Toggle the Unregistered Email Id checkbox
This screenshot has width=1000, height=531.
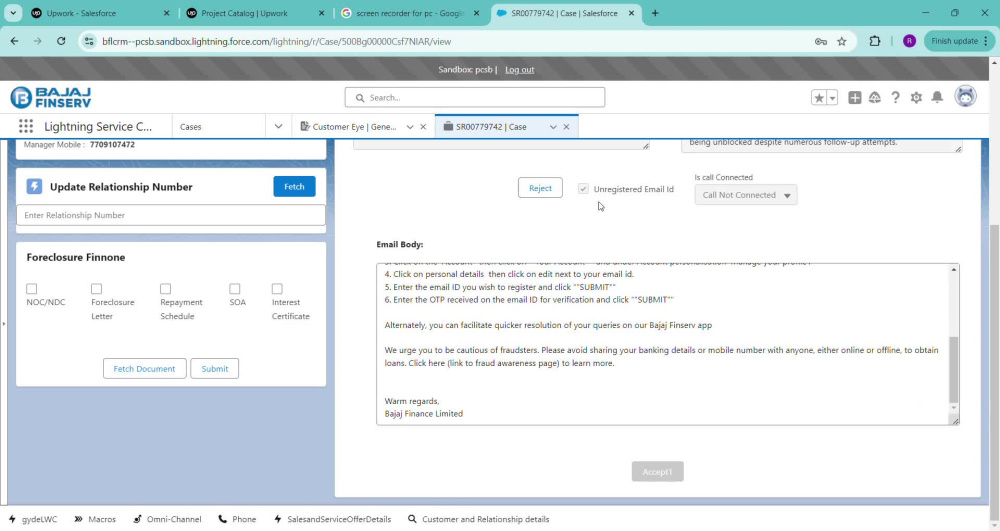click(x=583, y=189)
